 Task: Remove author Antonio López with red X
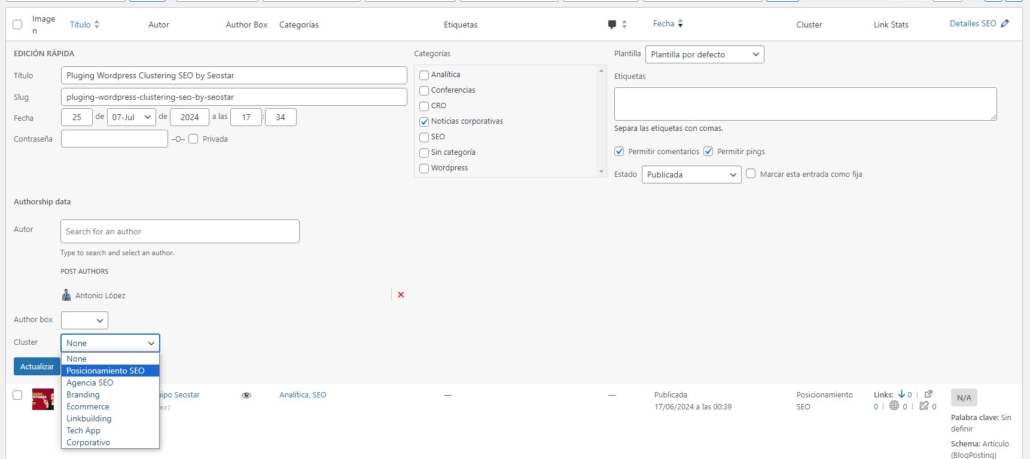coord(401,294)
